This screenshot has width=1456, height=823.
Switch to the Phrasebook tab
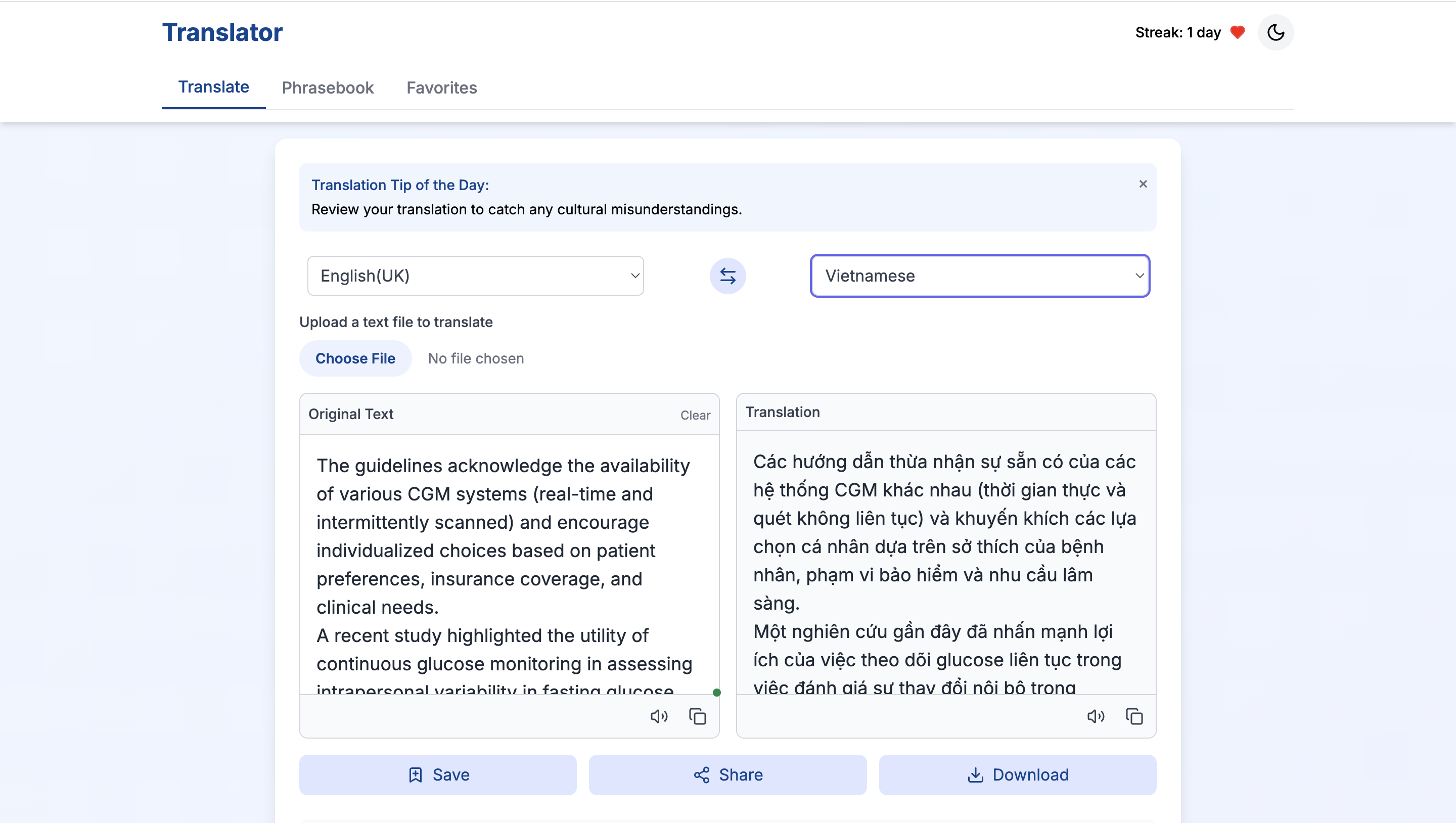tap(328, 87)
